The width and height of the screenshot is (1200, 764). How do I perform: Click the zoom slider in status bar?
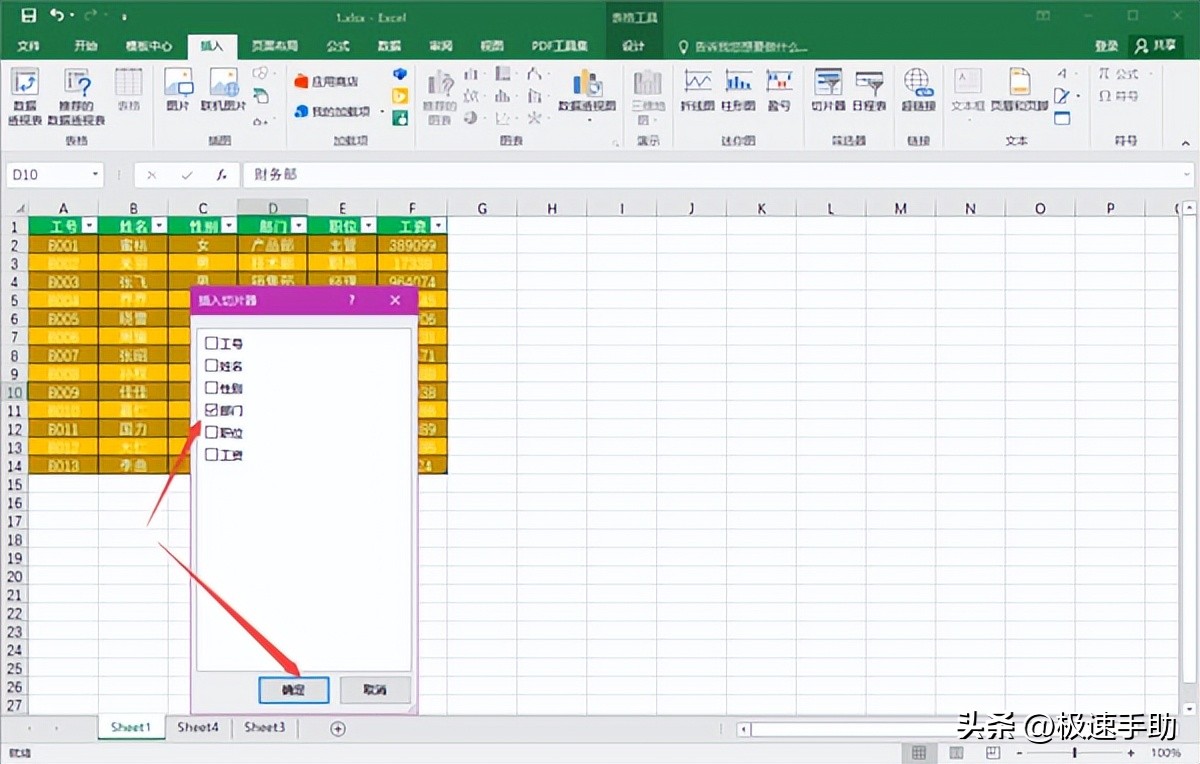[1075, 753]
